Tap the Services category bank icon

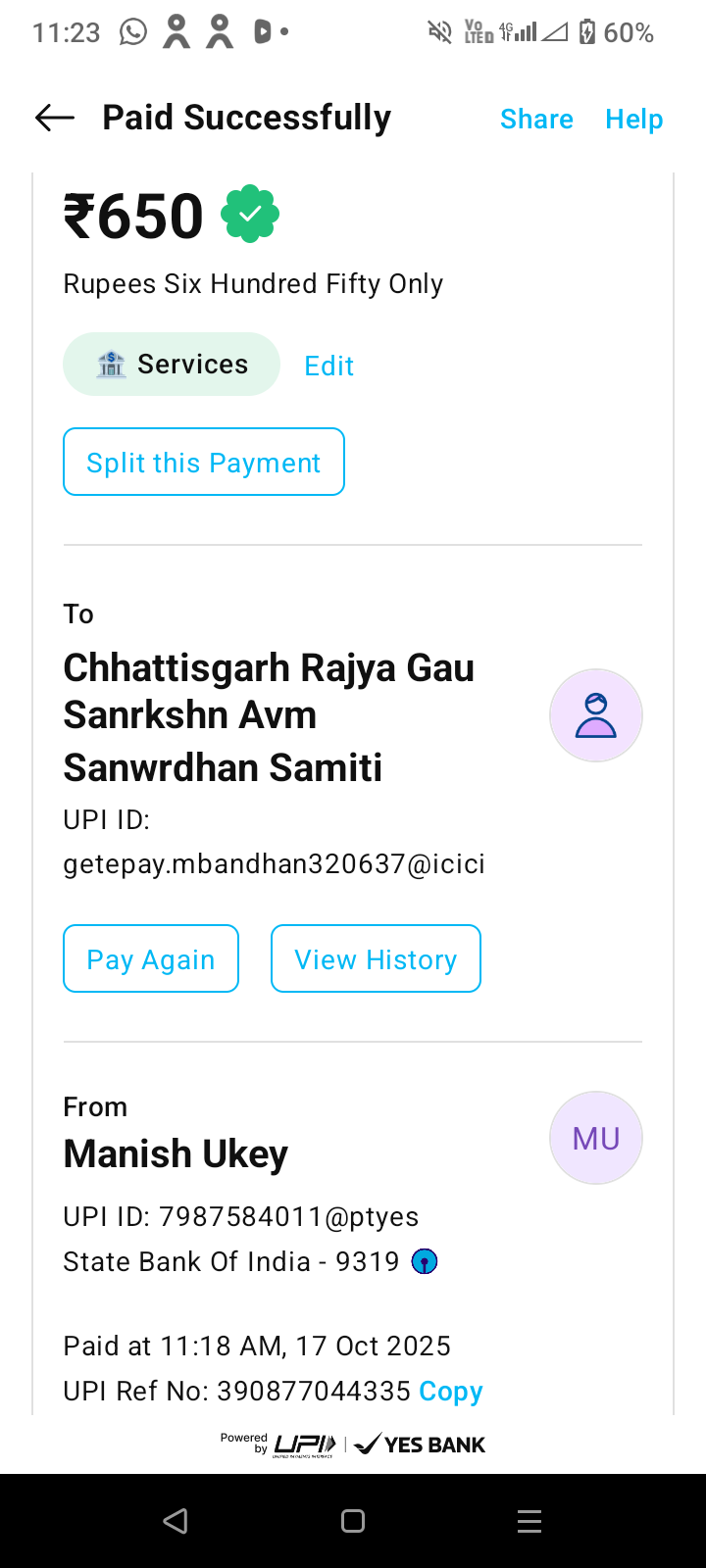pyautogui.click(x=111, y=365)
